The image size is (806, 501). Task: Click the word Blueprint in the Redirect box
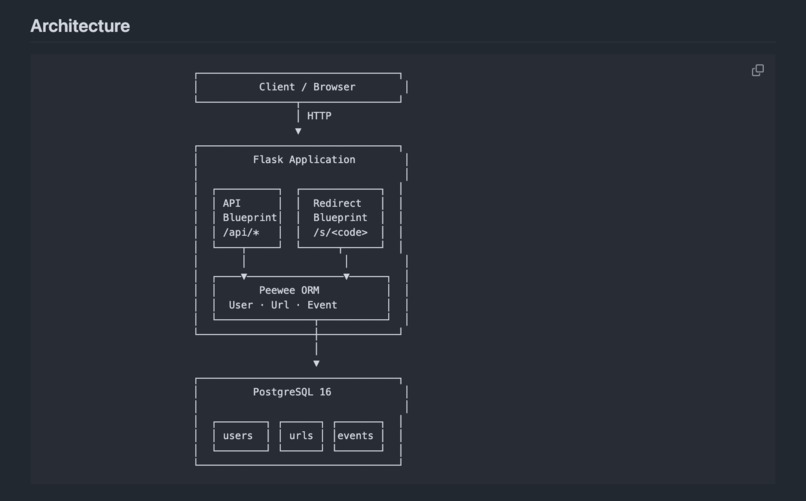coord(340,218)
